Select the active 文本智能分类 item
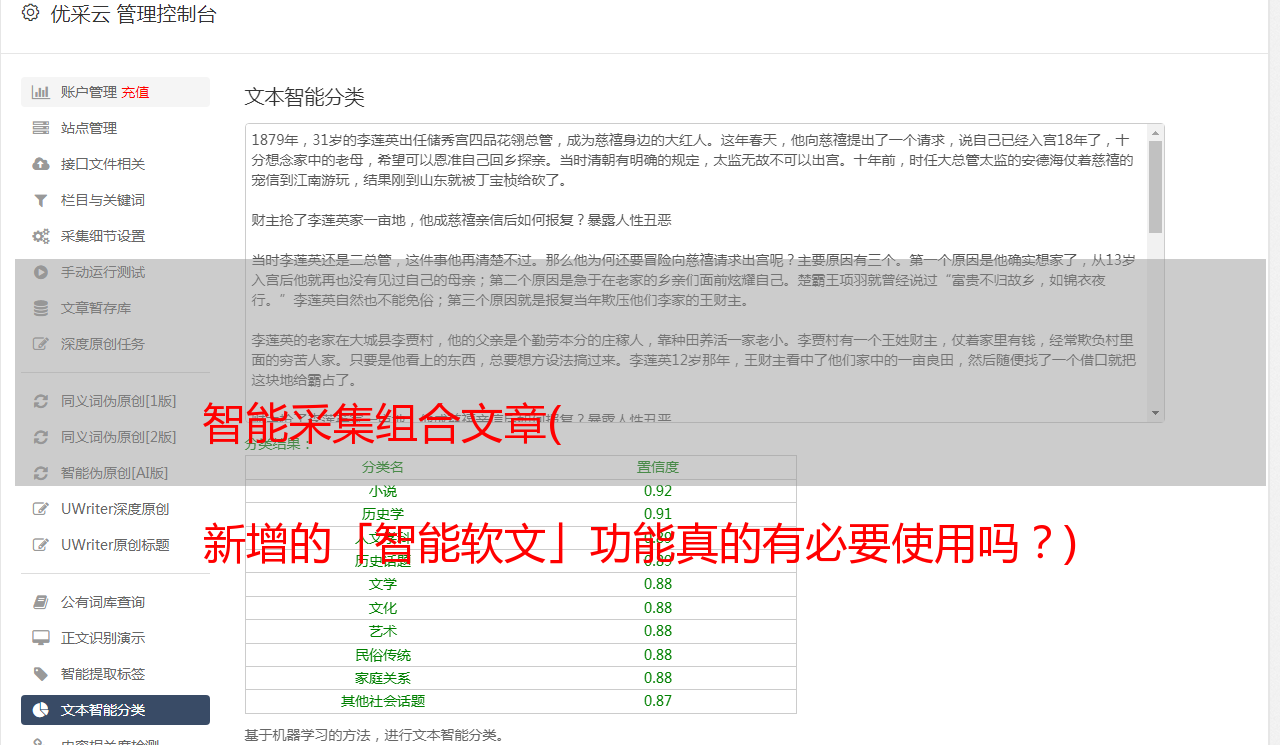The height and width of the screenshot is (745, 1280). [115, 710]
